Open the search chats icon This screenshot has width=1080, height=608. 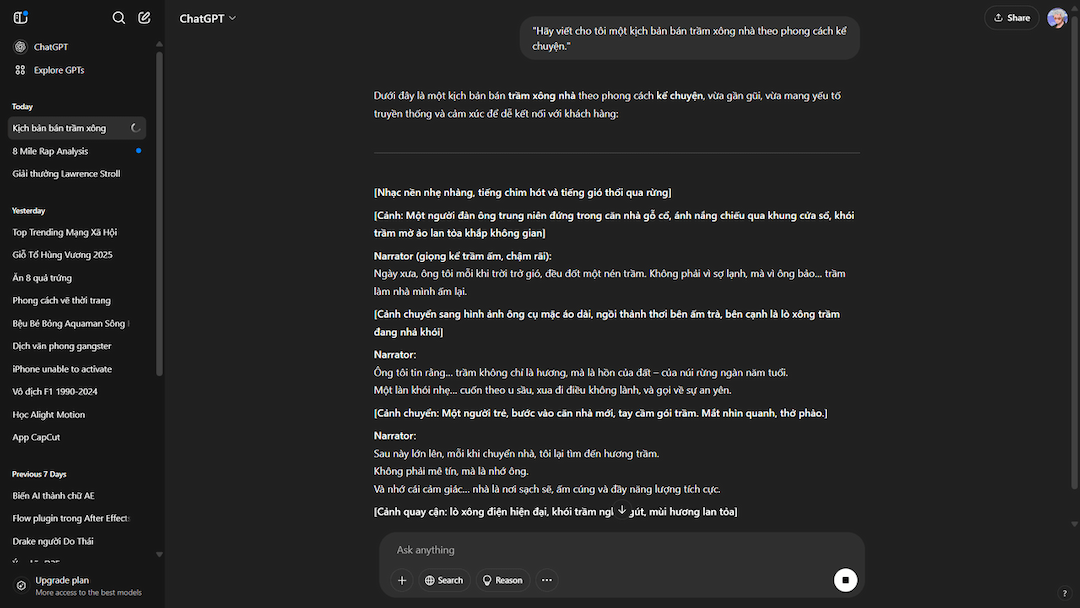[x=118, y=18]
